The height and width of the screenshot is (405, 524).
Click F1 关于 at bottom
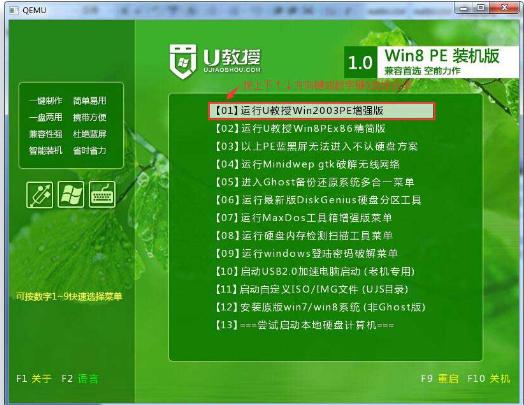34,379
